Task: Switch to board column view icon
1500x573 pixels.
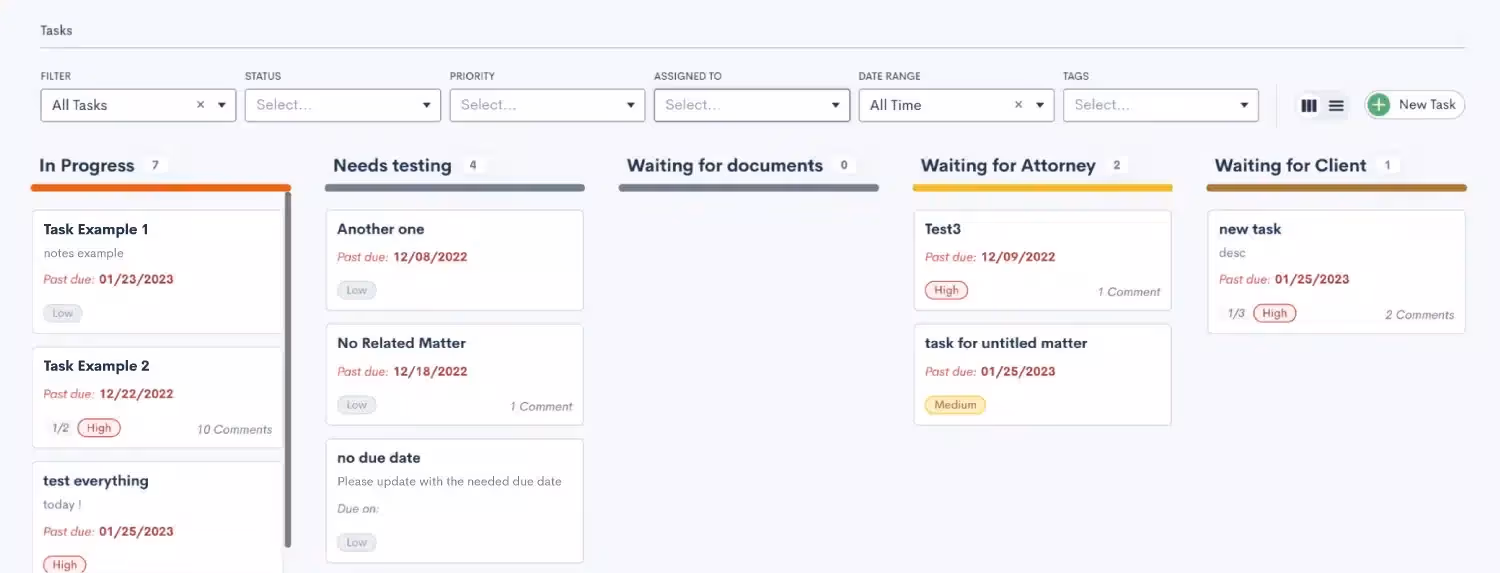Action: (x=1309, y=105)
